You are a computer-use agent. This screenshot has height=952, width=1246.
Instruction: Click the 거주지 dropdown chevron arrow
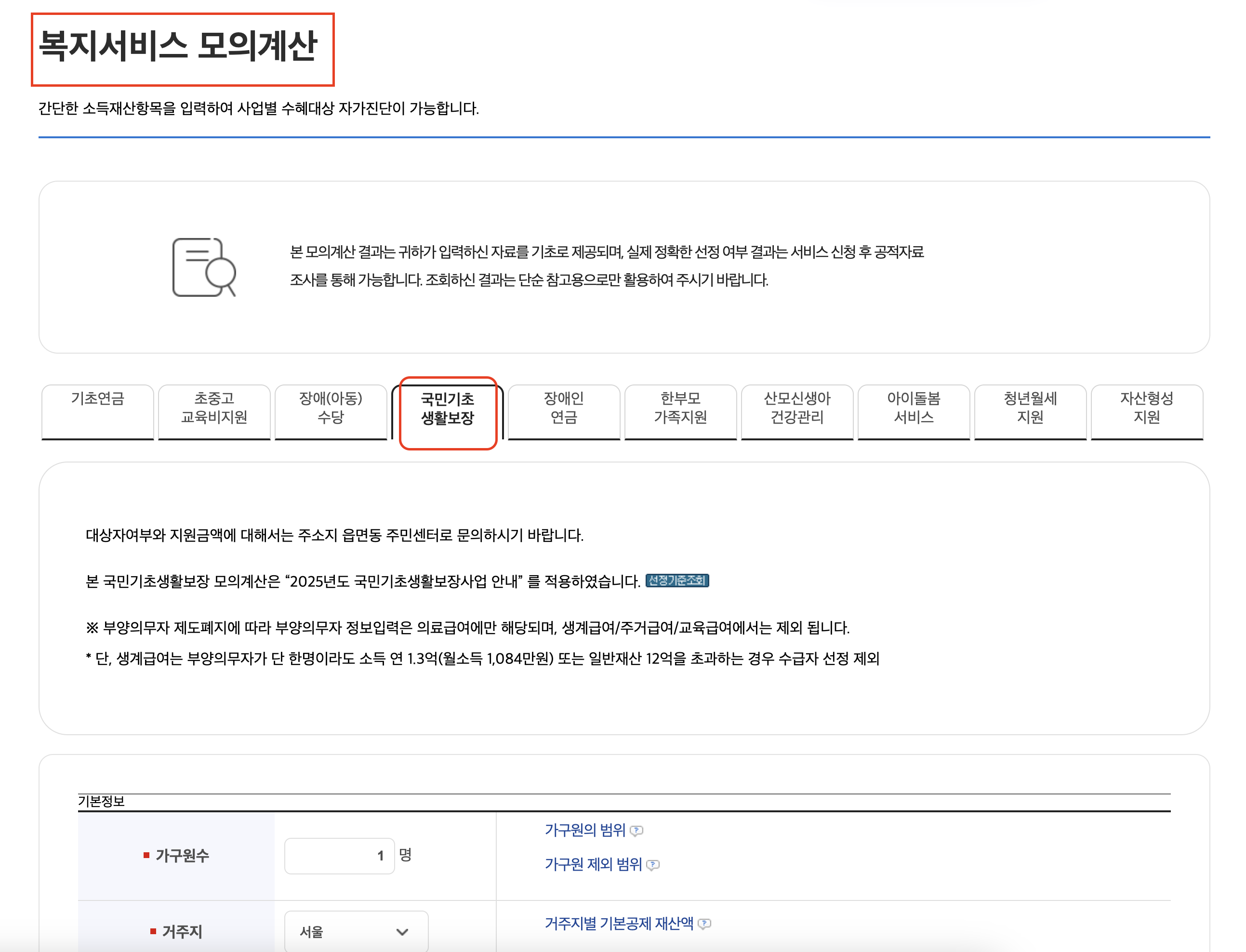tap(402, 932)
